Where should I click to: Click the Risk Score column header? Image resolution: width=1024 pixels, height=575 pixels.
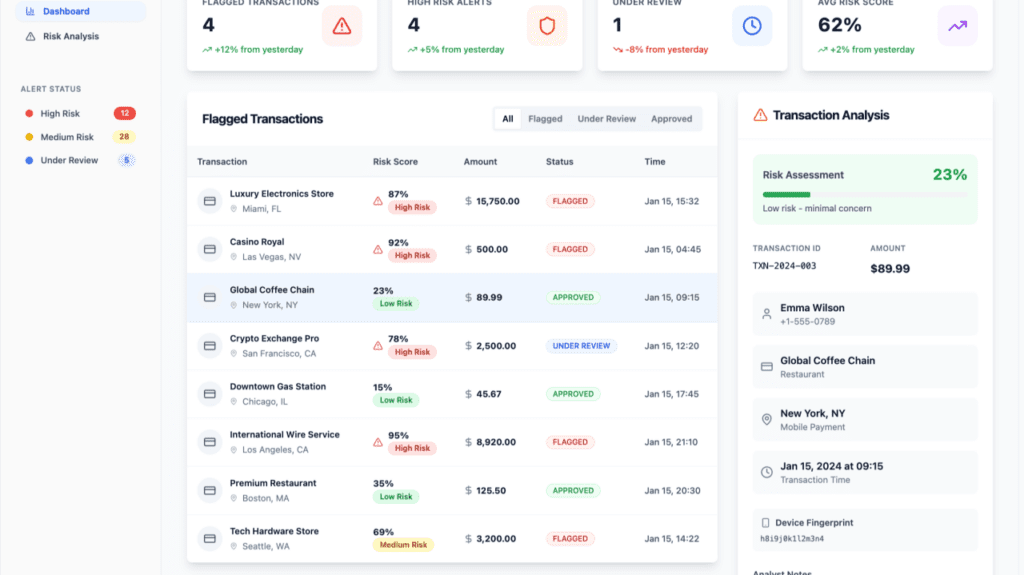click(x=395, y=162)
